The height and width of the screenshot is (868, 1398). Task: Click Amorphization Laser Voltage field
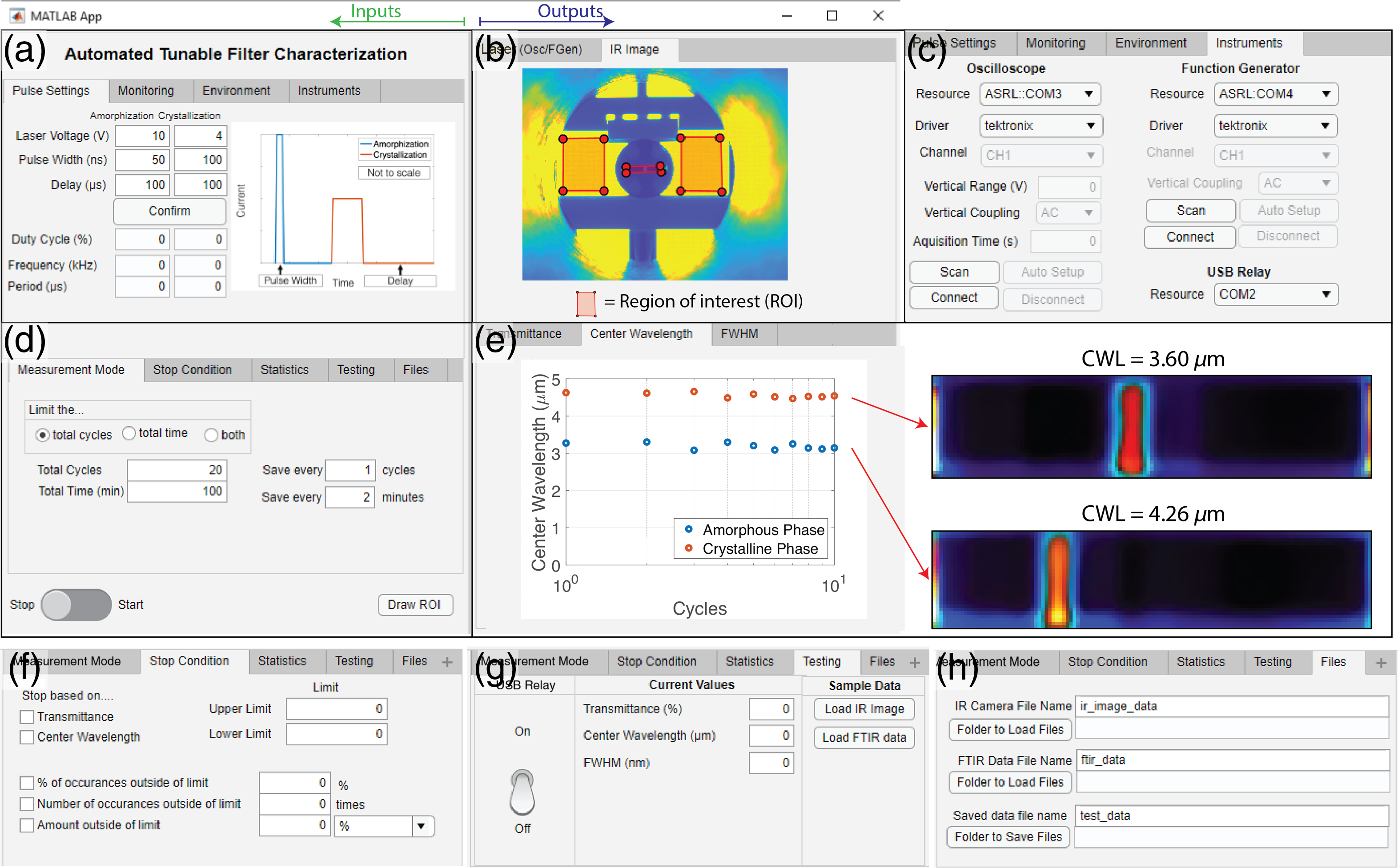[x=142, y=136]
